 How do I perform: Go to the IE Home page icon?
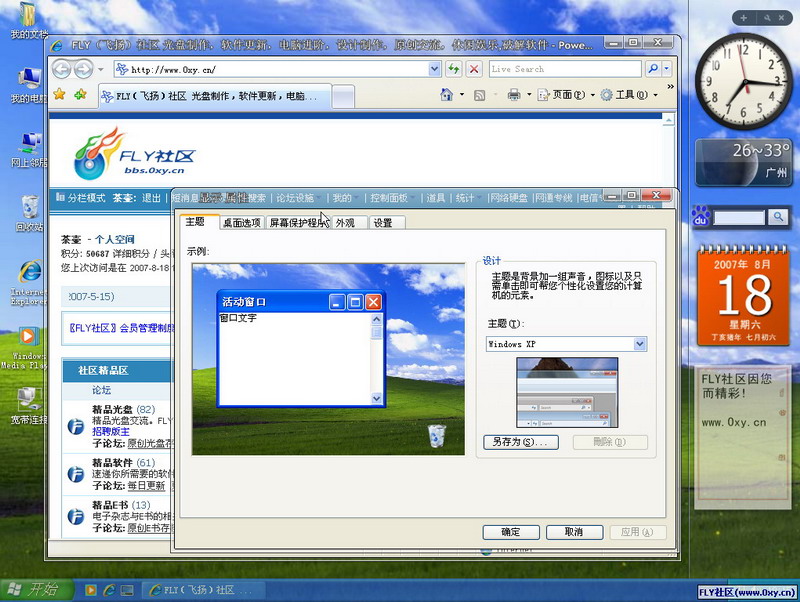446,95
